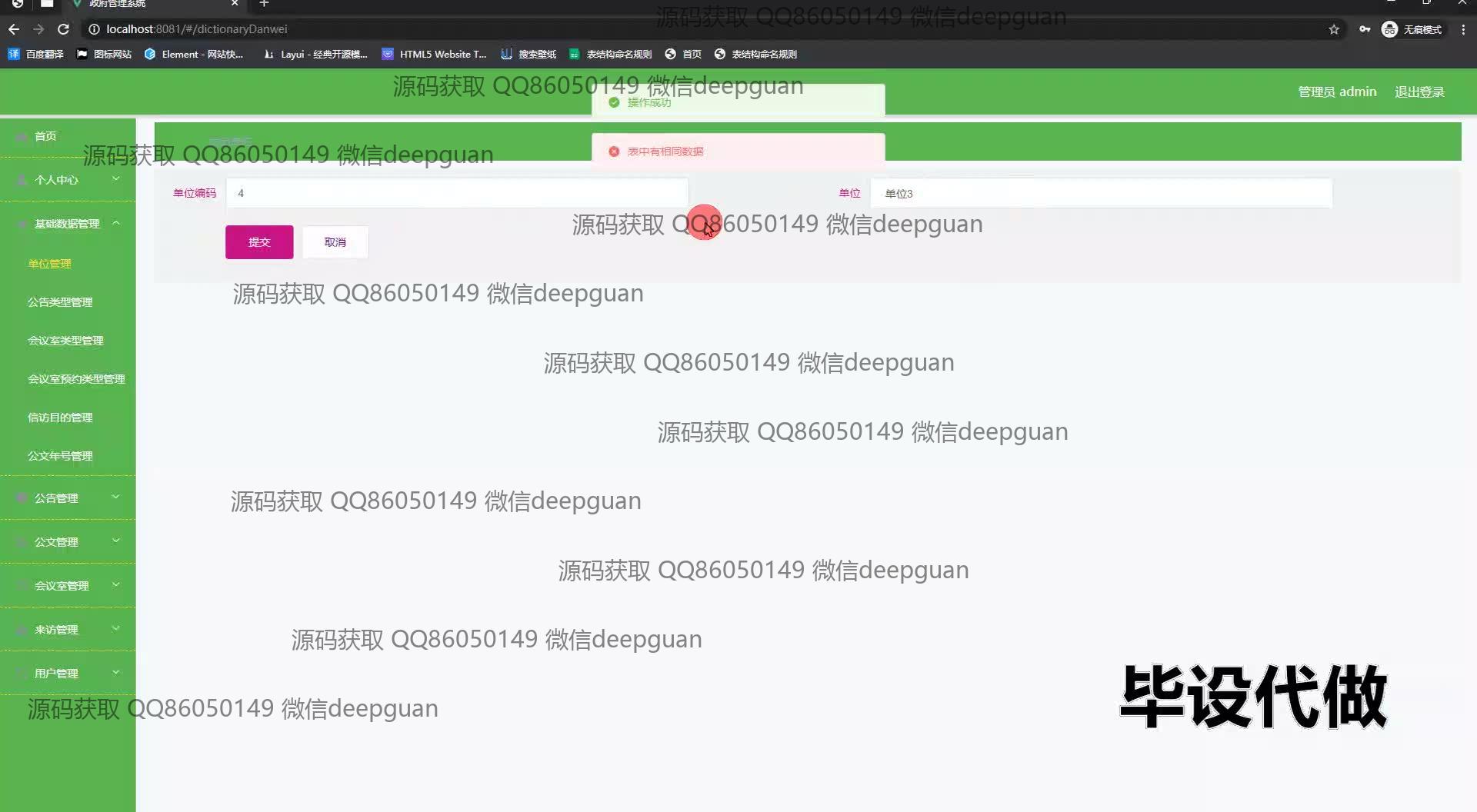Open the Chrome three-dot menu
Viewport: 1477px width, 812px height.
coord(1463,29)
